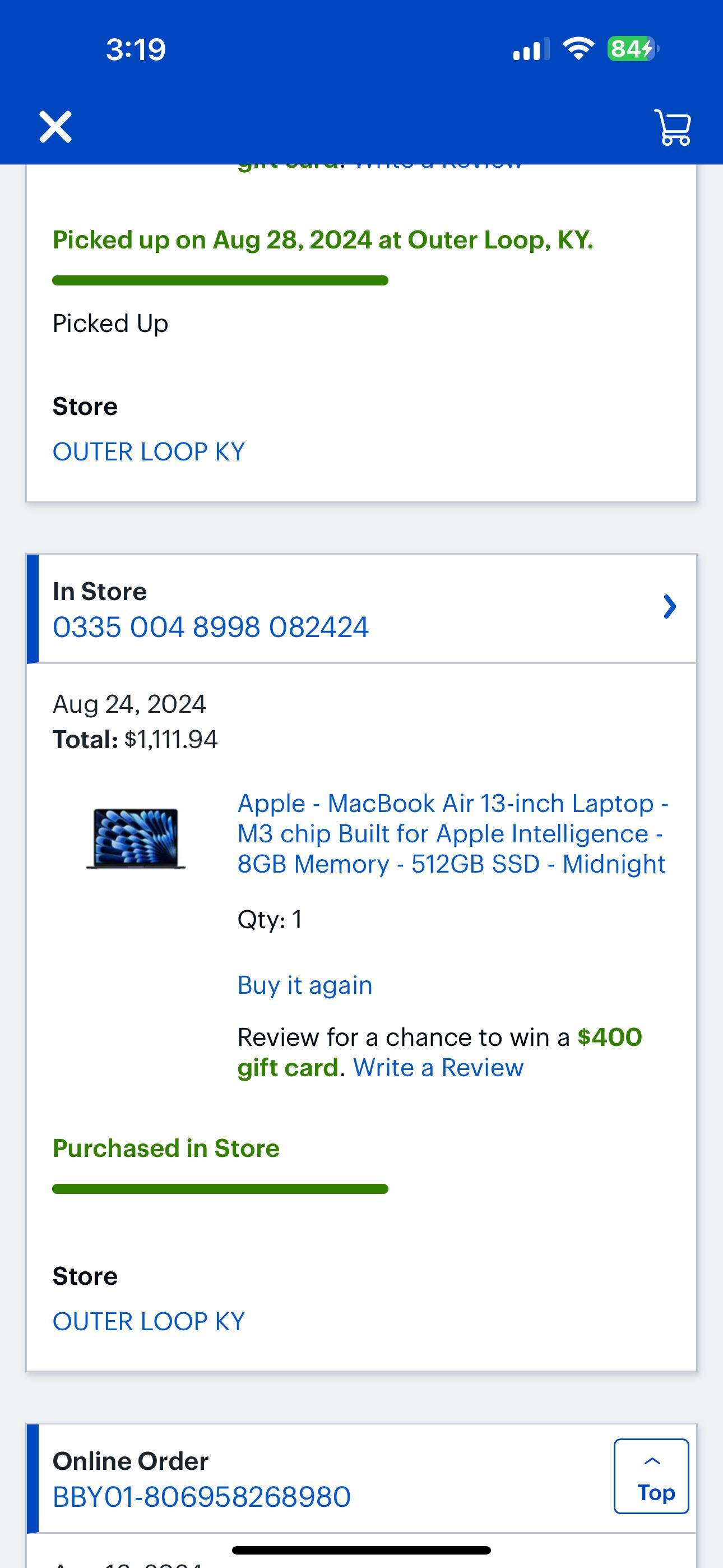Select Buy it again for the MacBook Air
This screenshot has height=1568, width=723.
tap(304, 984)
